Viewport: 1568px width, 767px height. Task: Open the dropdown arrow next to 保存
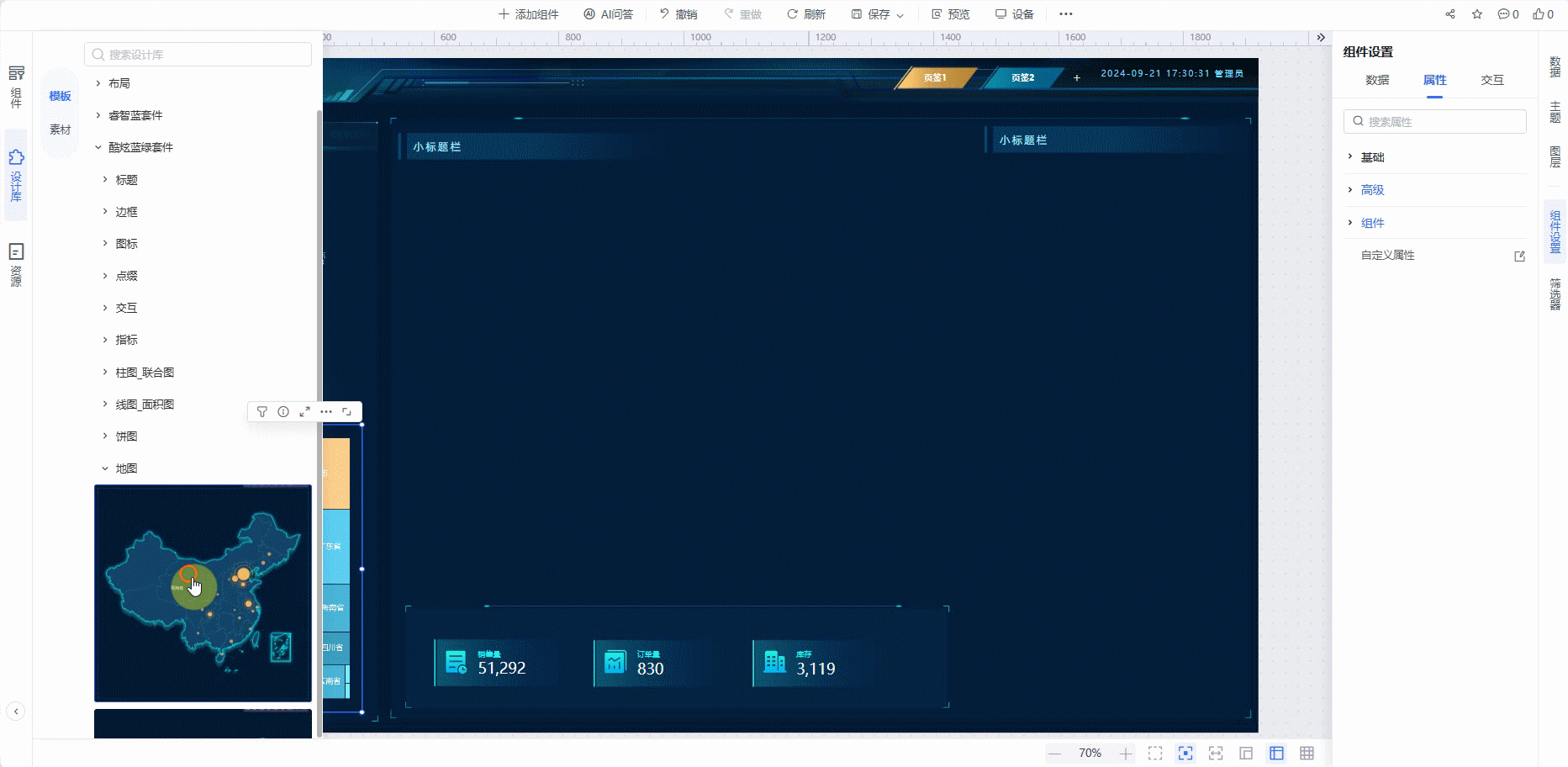click(900, 15)
